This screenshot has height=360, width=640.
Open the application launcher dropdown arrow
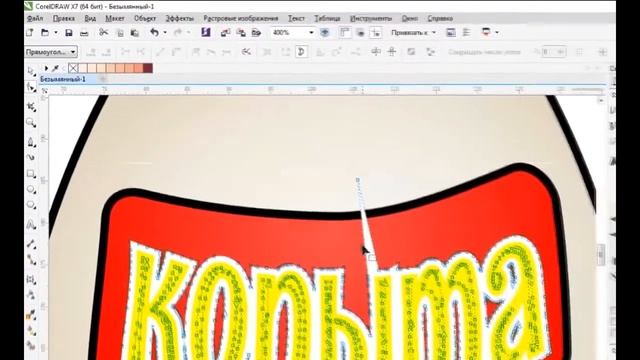click(497, 33)
